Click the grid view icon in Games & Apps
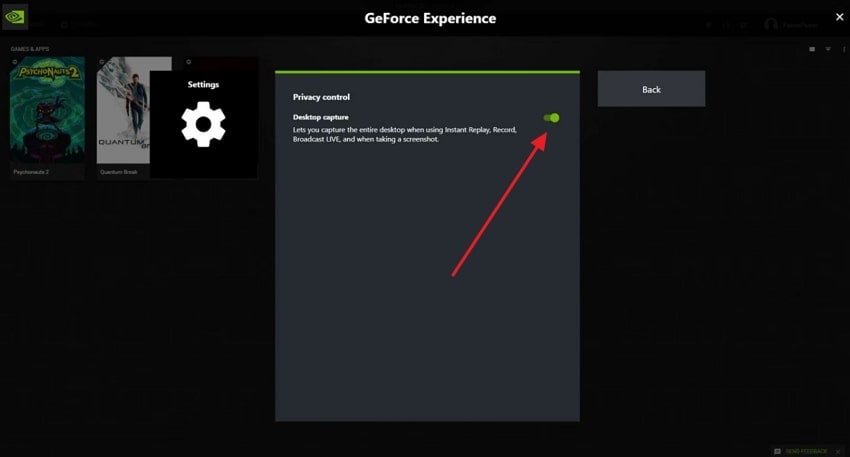Image resolution: width=850 pixels, height=457 pixels. [x=812, y=49]
